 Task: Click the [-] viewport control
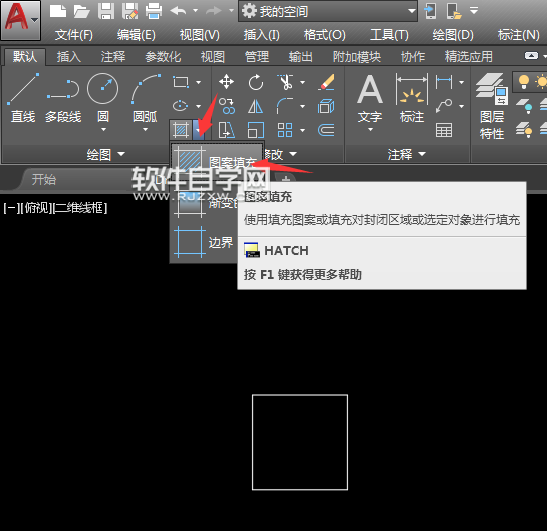12,208
